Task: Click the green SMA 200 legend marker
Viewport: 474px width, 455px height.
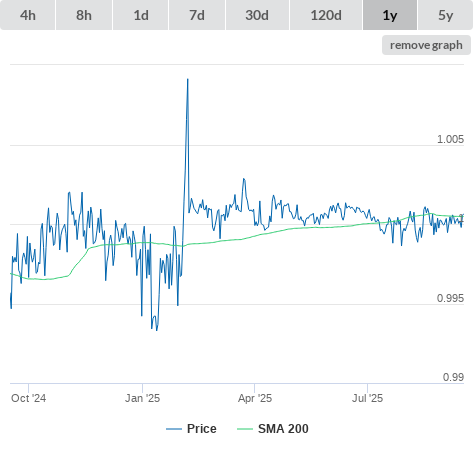Action: (x=245, y=429)
